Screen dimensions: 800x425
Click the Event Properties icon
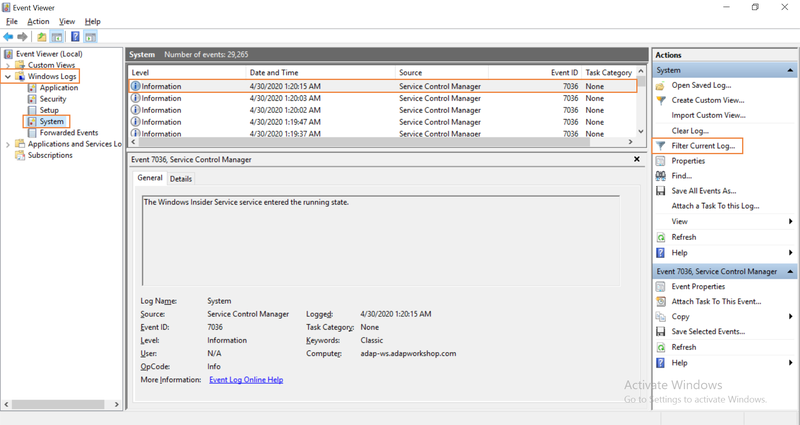[661, 287]
